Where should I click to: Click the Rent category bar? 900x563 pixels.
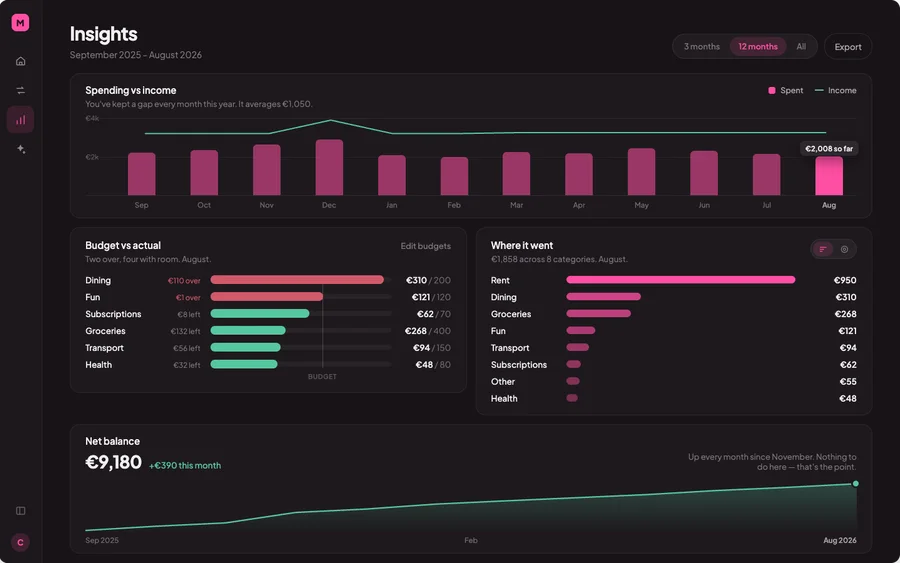(681, 280)
